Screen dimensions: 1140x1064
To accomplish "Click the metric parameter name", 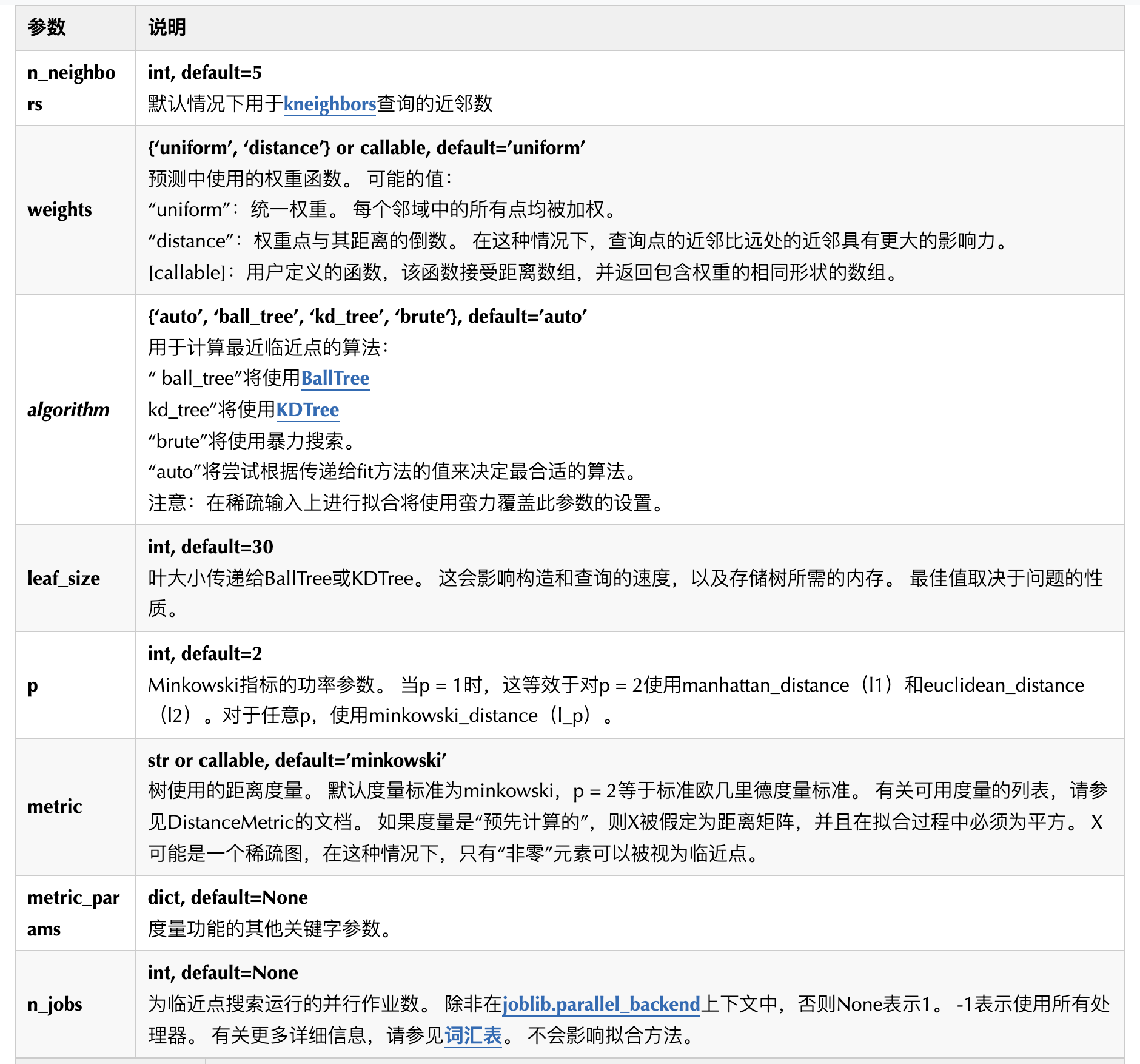I will tap(55, 806).
